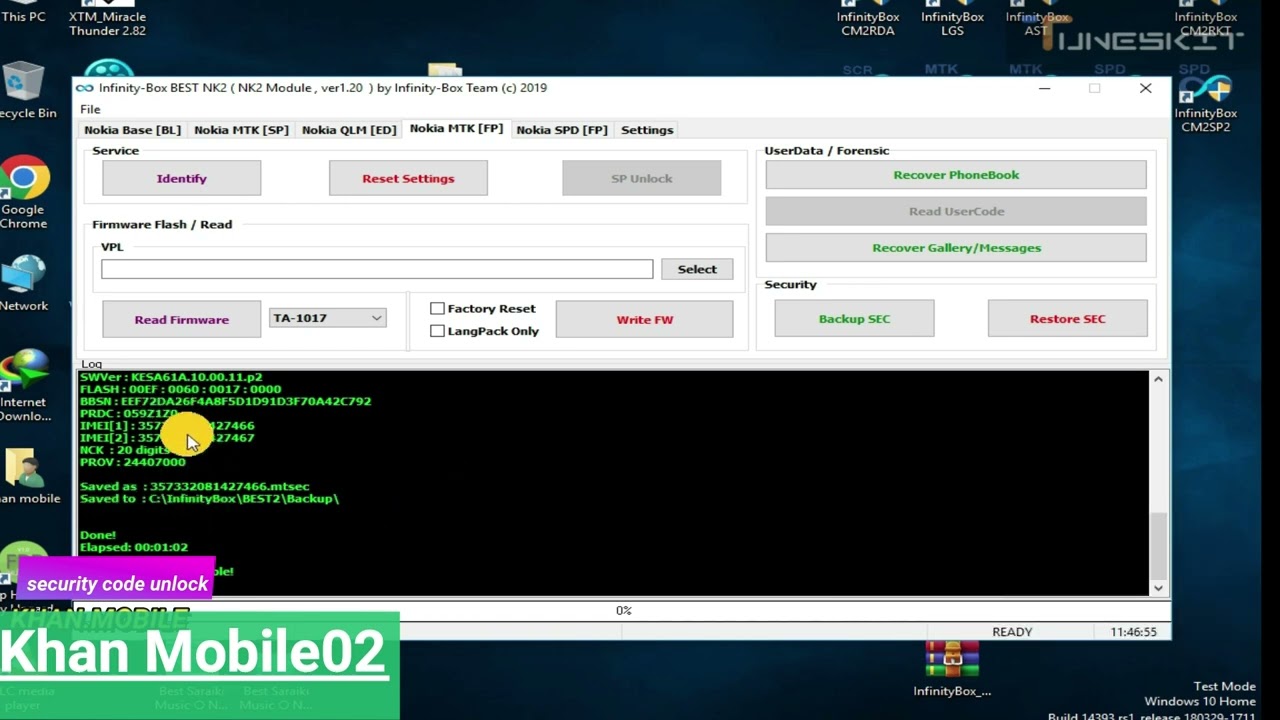Open InfinityBox CM2RDA desktop shortcut
Image resolution: width=1280 pixels, height=720 pixels.
(x=868, y=20)
